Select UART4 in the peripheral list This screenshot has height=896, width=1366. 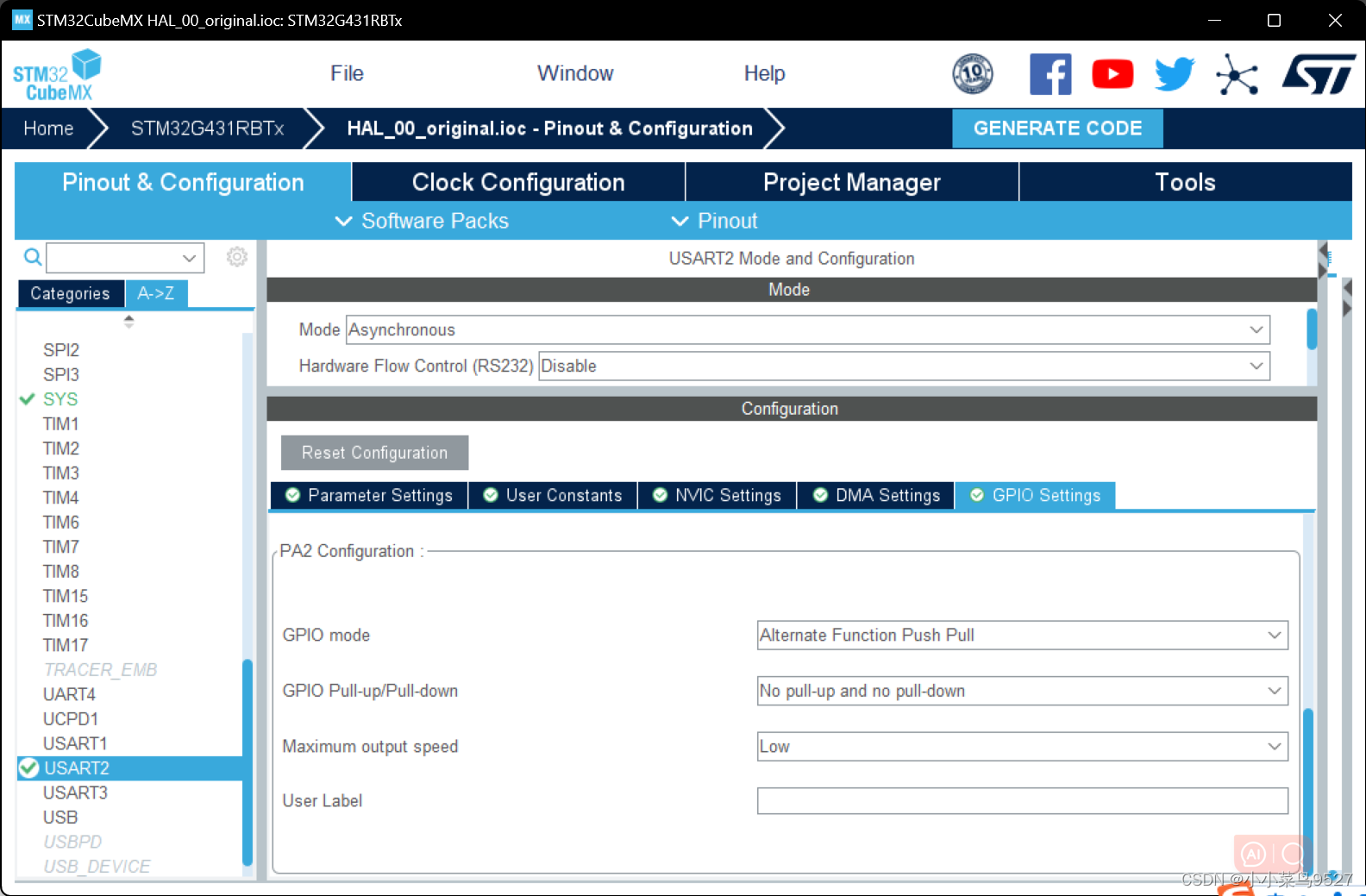(69, 694)
